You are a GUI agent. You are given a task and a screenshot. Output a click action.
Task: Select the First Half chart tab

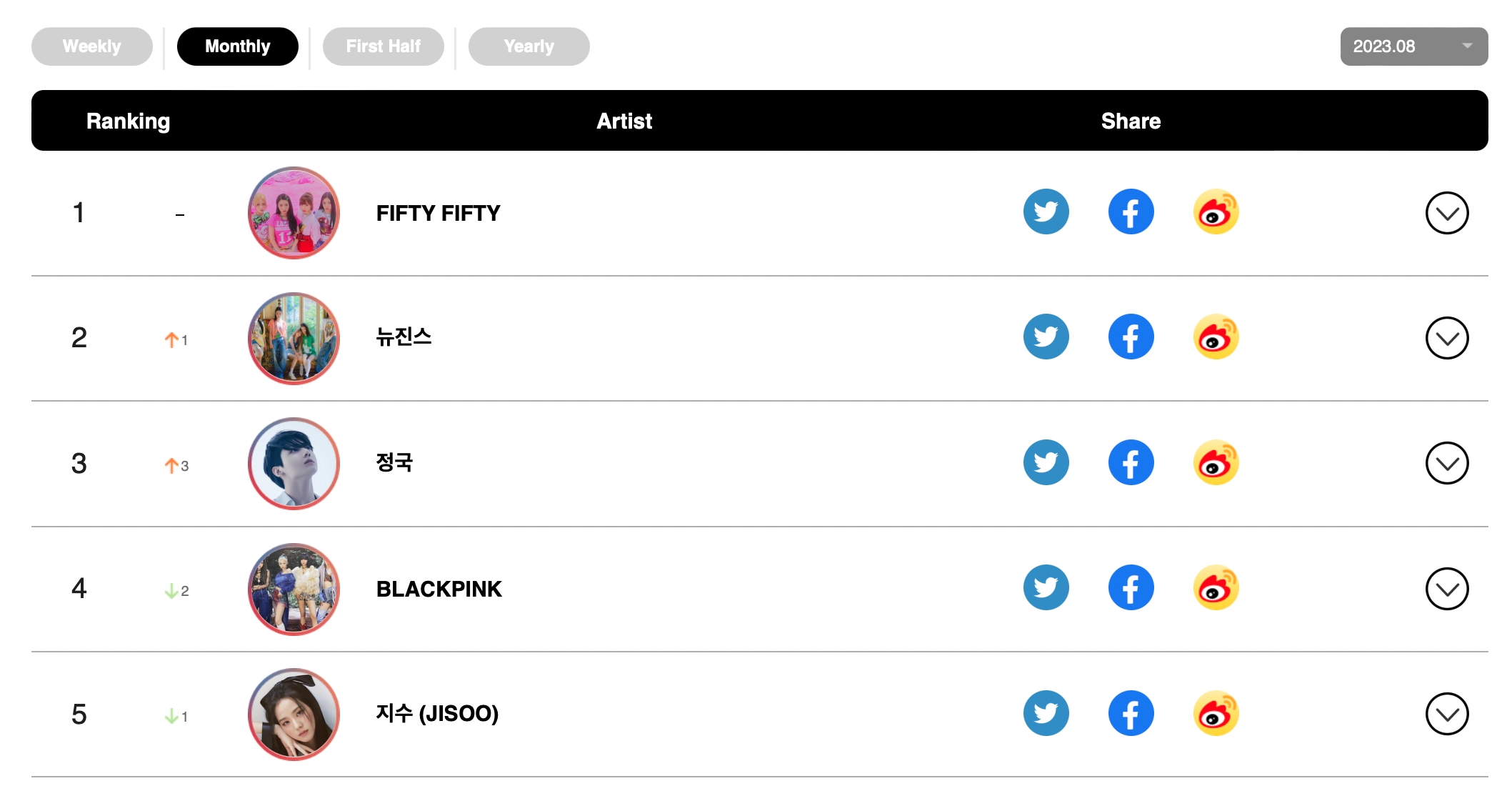coord(383,46)
